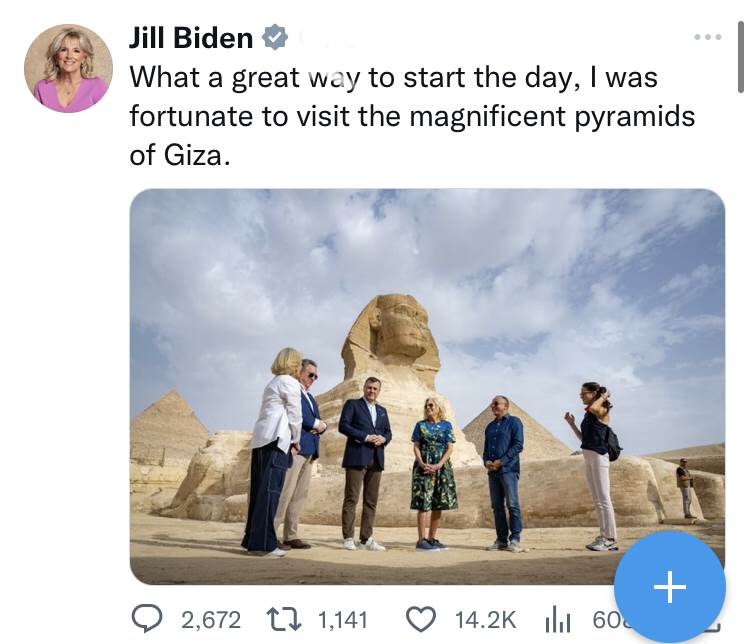Click the 14.2K likes count

coord(485,620)
